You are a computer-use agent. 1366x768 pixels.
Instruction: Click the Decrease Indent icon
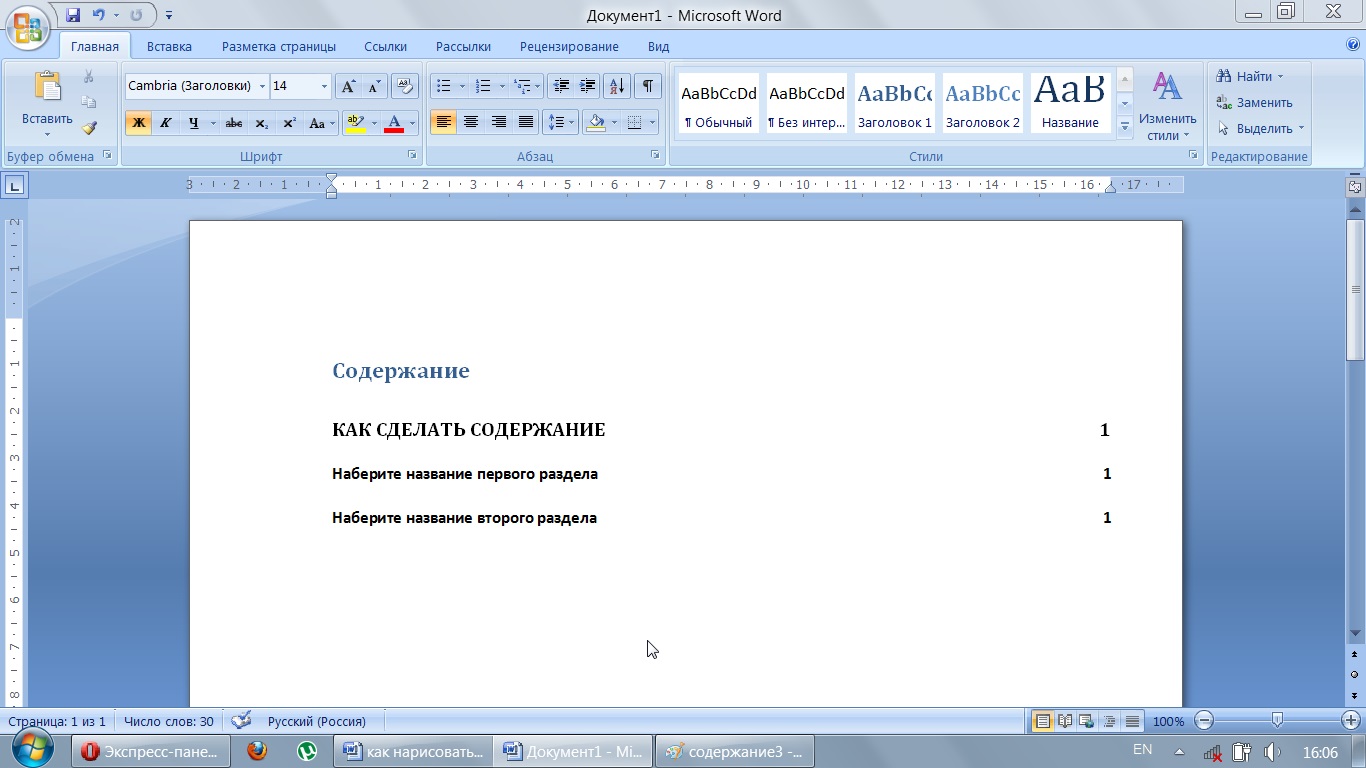tap(561, 86)
